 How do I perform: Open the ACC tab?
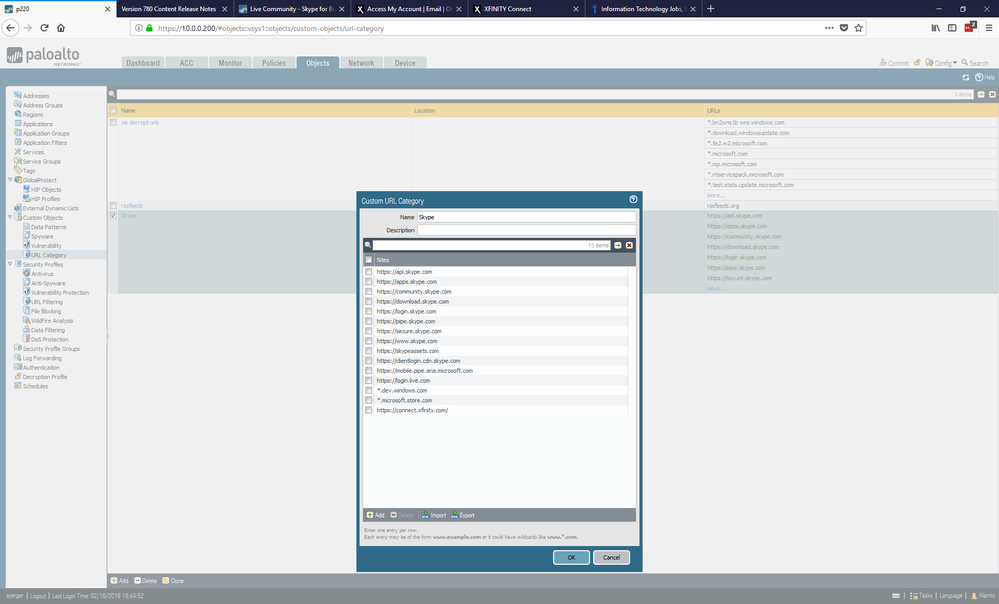coord(186,63)
